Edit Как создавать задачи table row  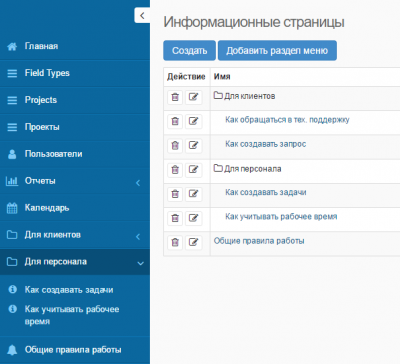194,194
